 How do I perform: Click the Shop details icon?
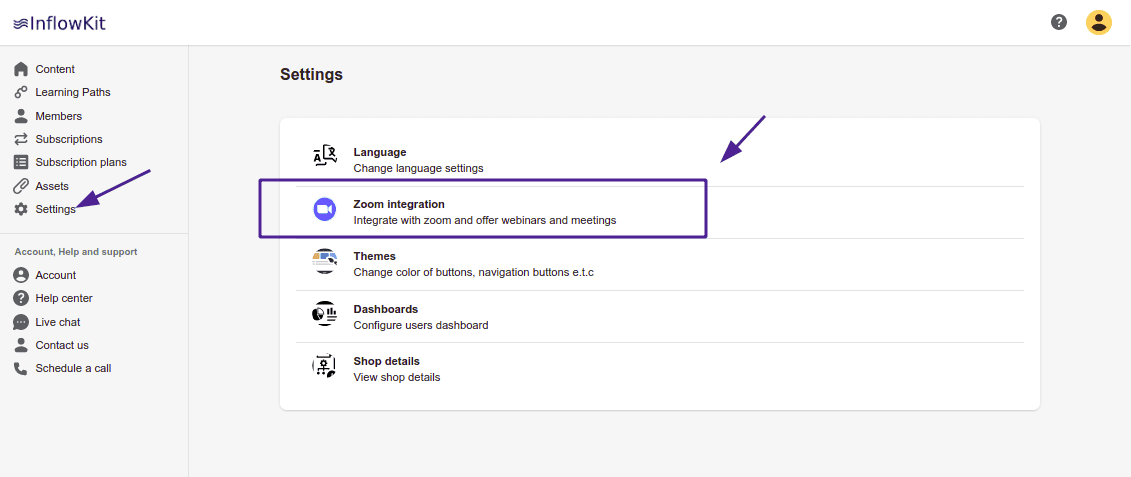[324, 366]
